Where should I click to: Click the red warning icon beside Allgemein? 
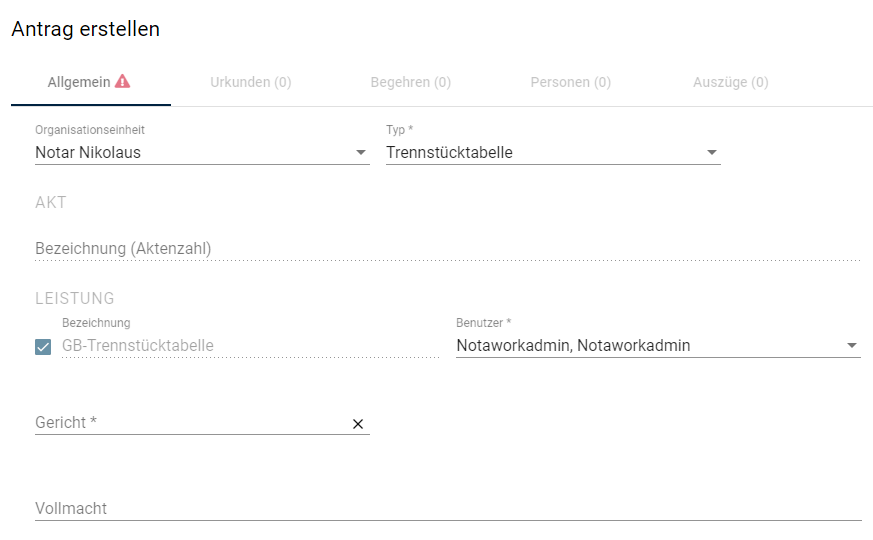[122, 81]
